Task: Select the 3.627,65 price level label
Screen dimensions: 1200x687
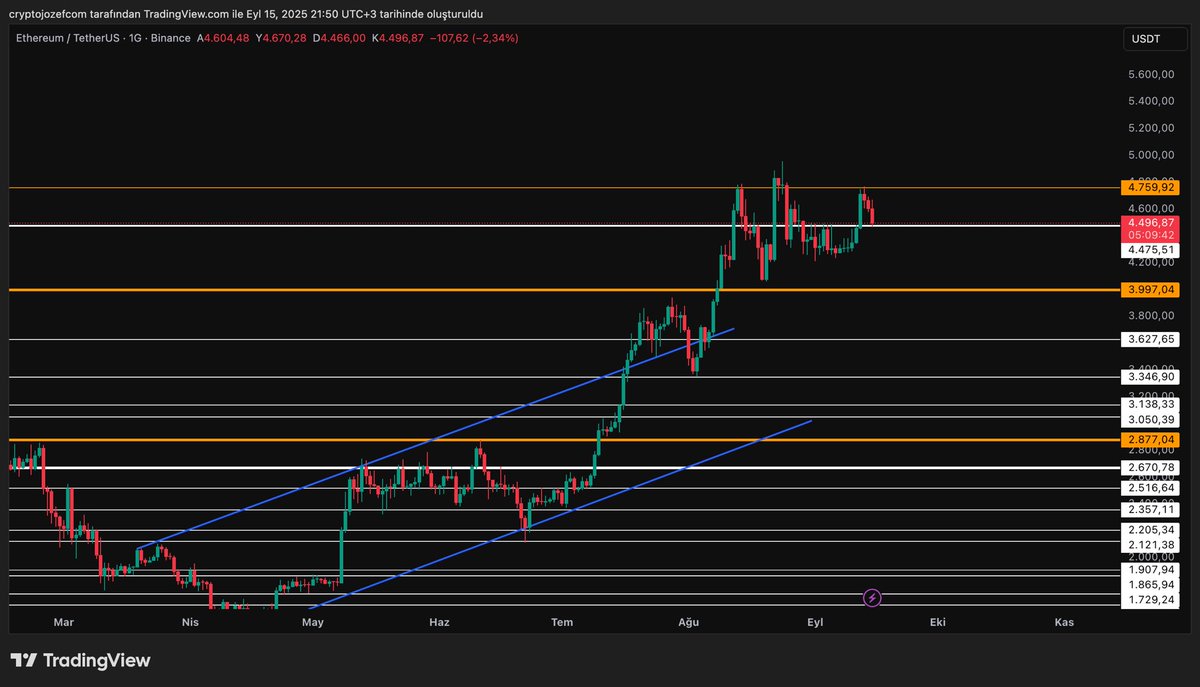Action: tap(1150, 339)
